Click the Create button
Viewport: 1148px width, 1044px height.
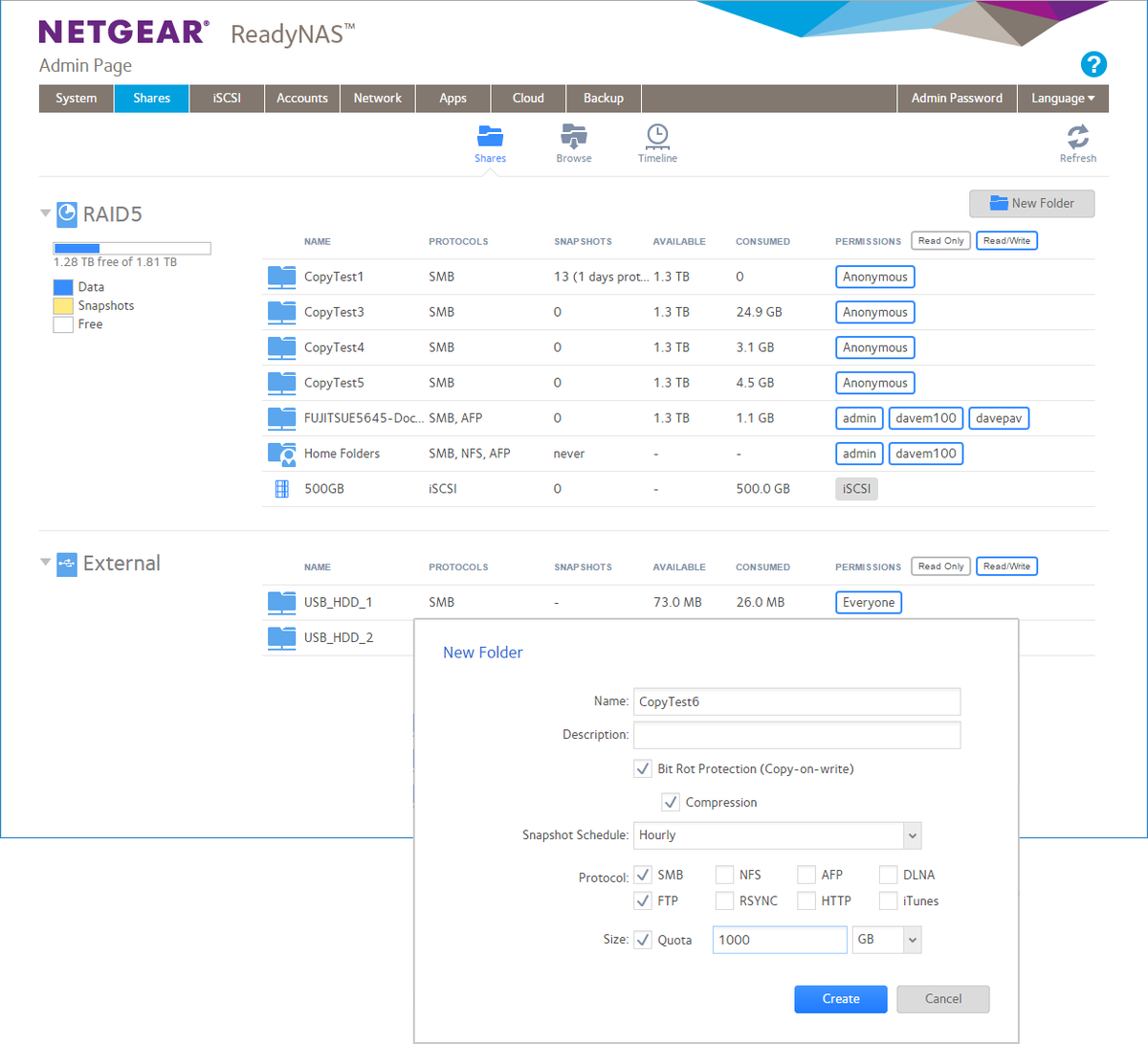840,998
